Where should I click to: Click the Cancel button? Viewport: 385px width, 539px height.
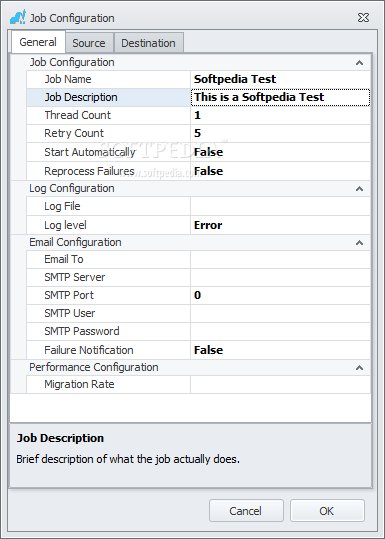point(246,511)
